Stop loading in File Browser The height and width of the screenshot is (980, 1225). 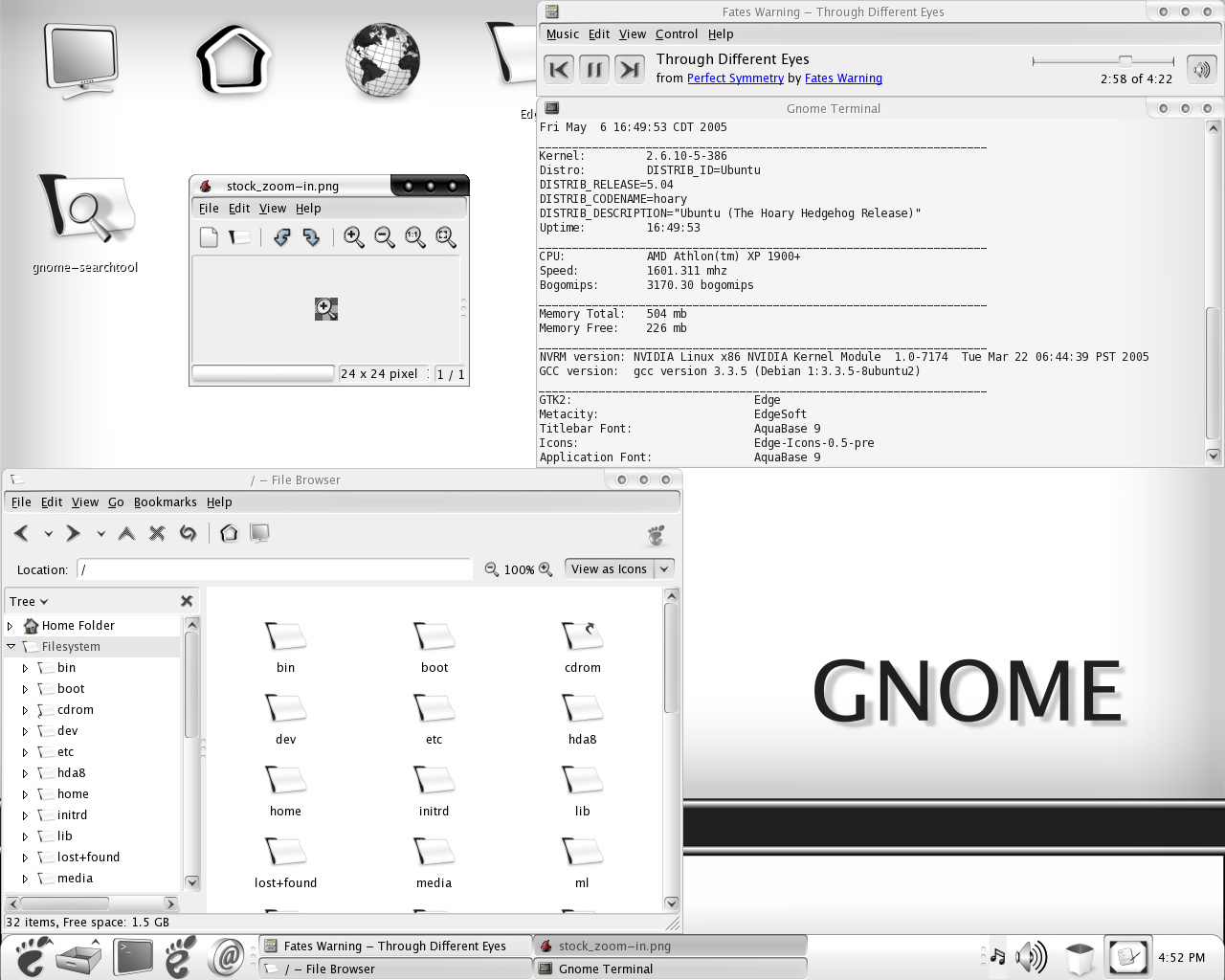[x=157, y=533]
